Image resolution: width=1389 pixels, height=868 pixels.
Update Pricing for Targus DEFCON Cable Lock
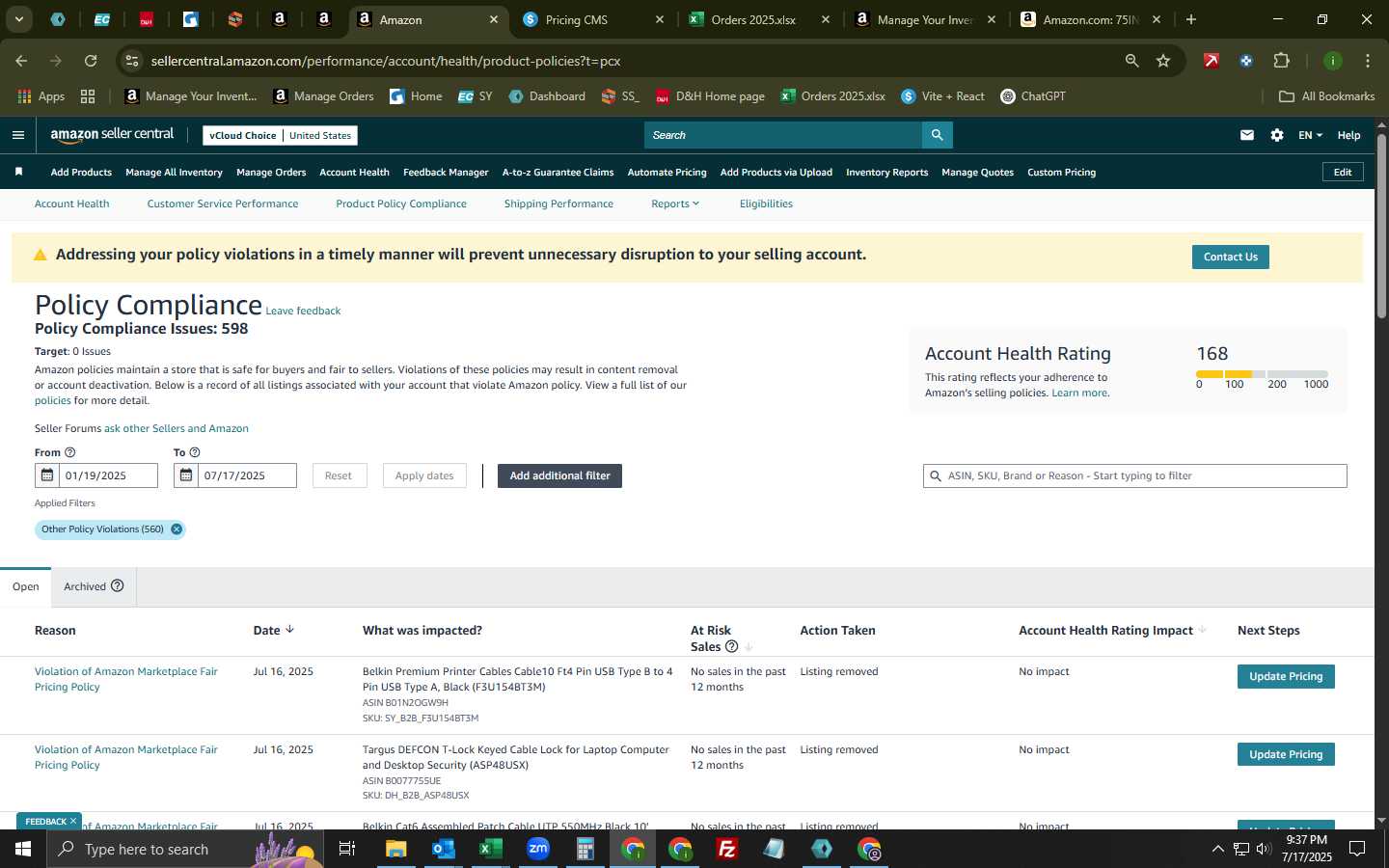point(1286,754)
